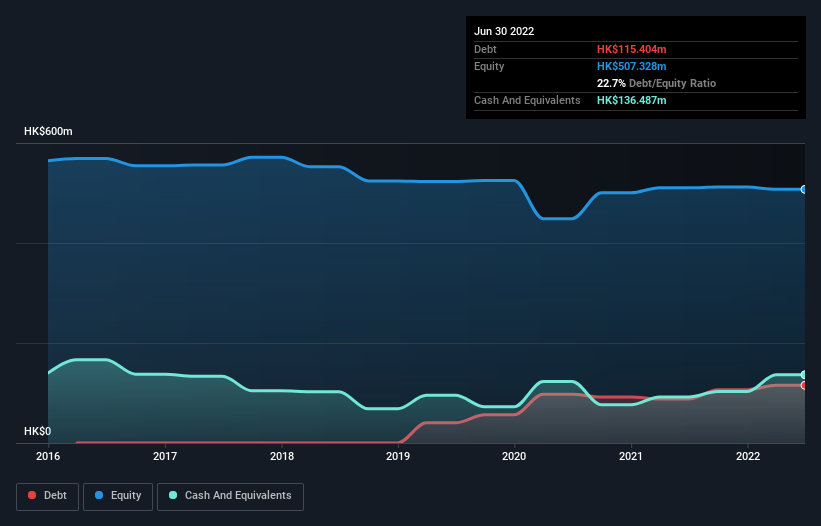The height and width of the screenshot is (526, 821).
Task: Click the 2020 axis label
Action: click(514, 456)
